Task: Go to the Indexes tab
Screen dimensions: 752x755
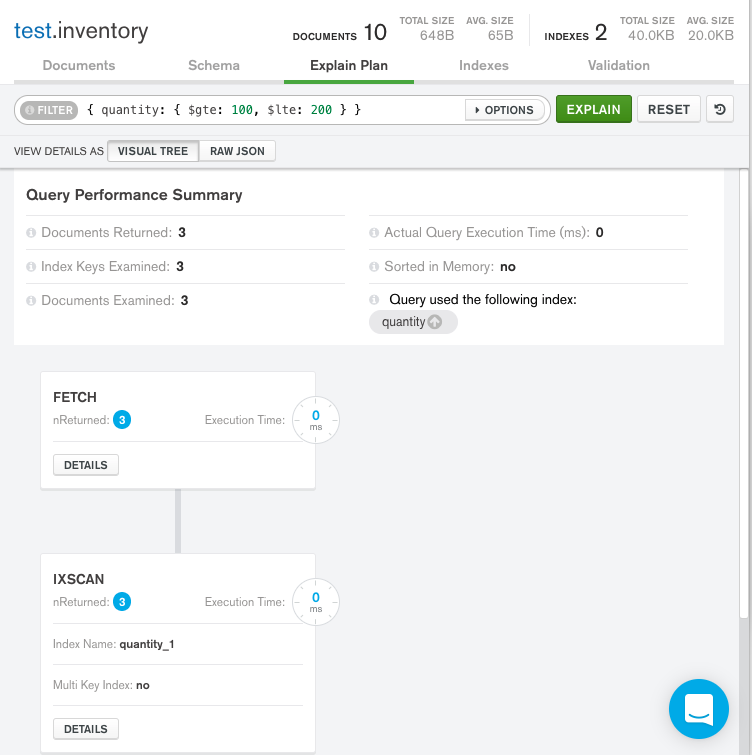Action: (484, 66)
